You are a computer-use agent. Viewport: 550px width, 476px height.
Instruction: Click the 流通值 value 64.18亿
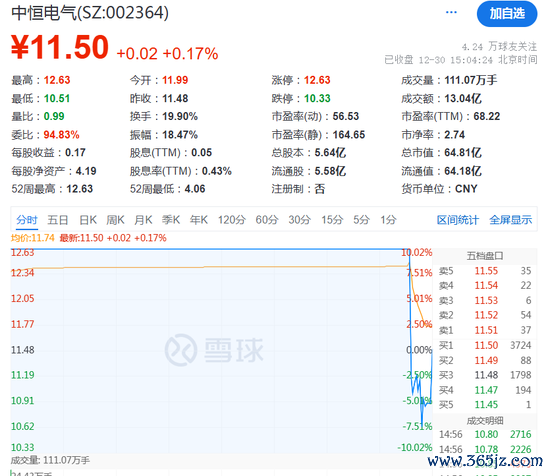click(463, 171)
